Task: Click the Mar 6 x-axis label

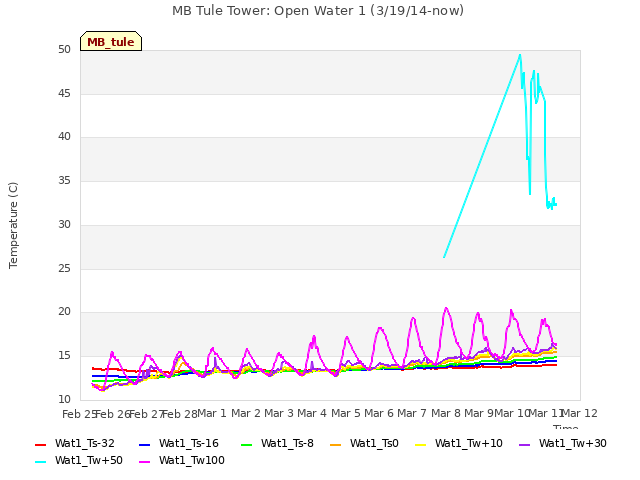Action: (379, 413)
